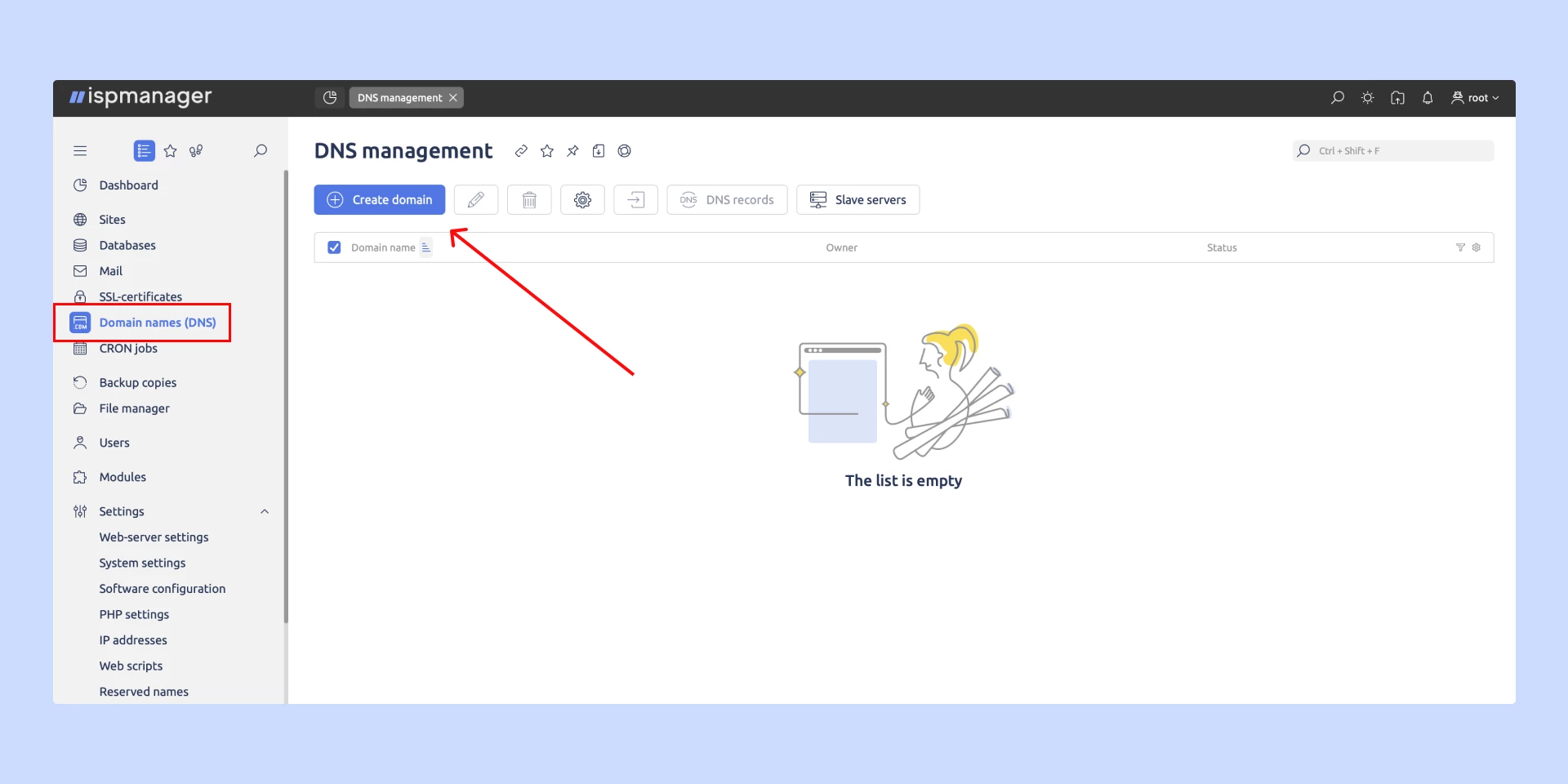Image resolution: width=1568 pixels, height=784 pixels.
Task: Open Users section
Action: click(114, 443)
